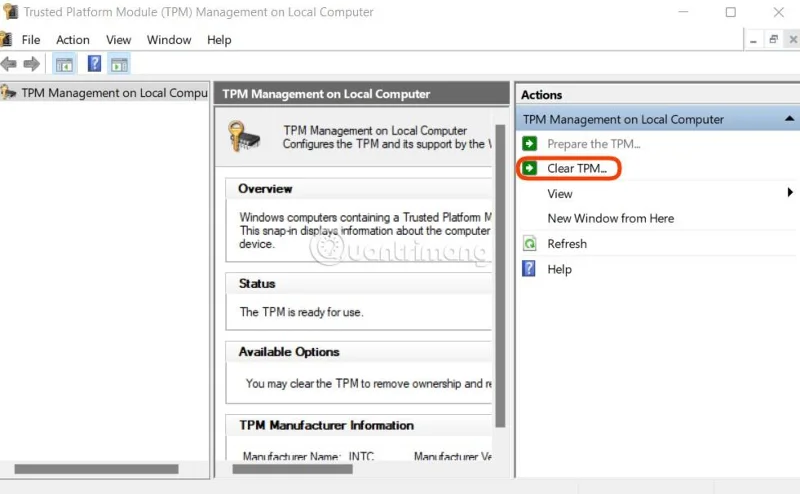Open the blue question mark Help toolbar icon
Image resolution: width=800 pixels, height=494 pixels.
click(94, 64)
